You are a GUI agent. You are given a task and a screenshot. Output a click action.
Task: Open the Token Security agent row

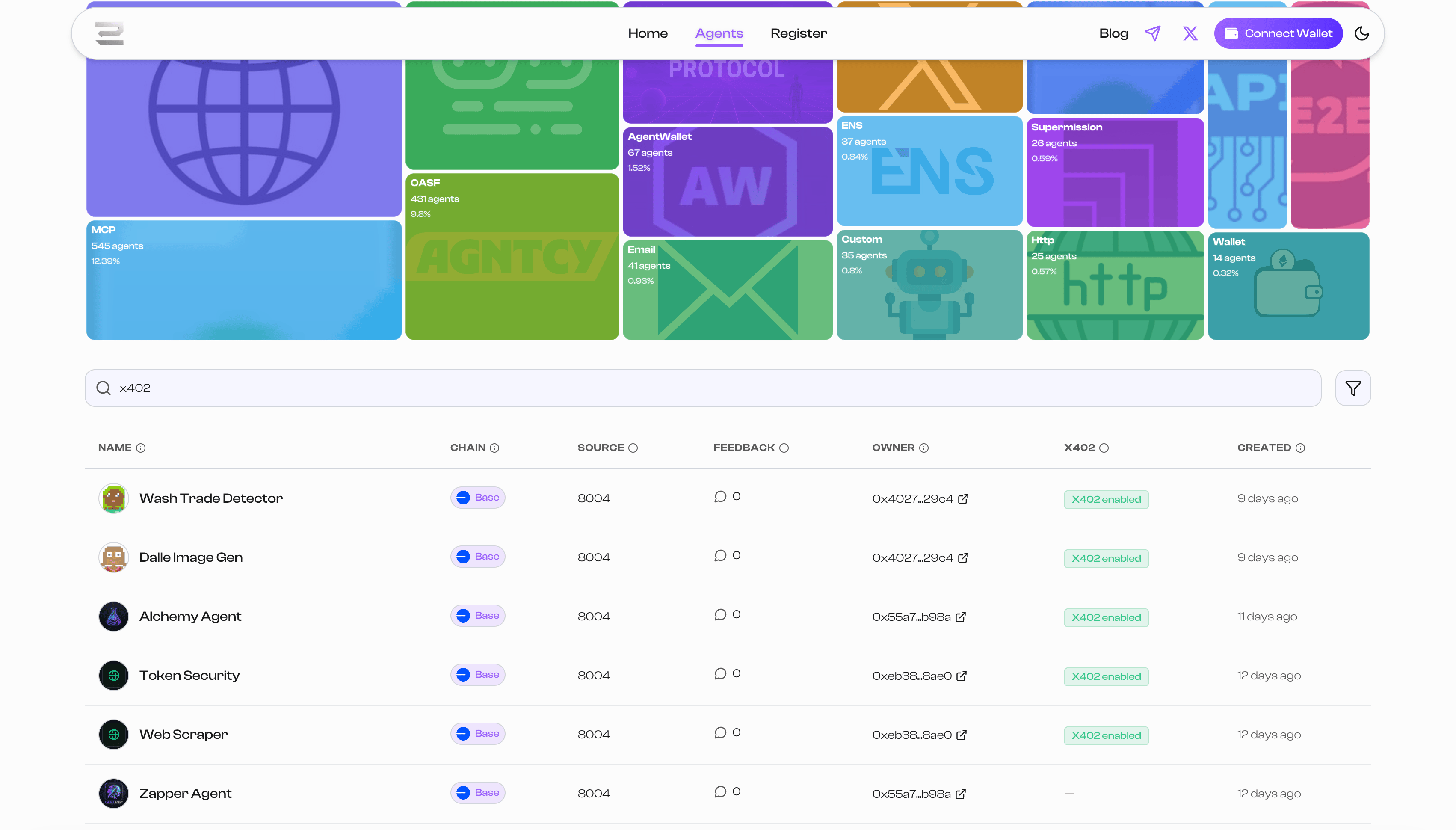coord(728,676)
